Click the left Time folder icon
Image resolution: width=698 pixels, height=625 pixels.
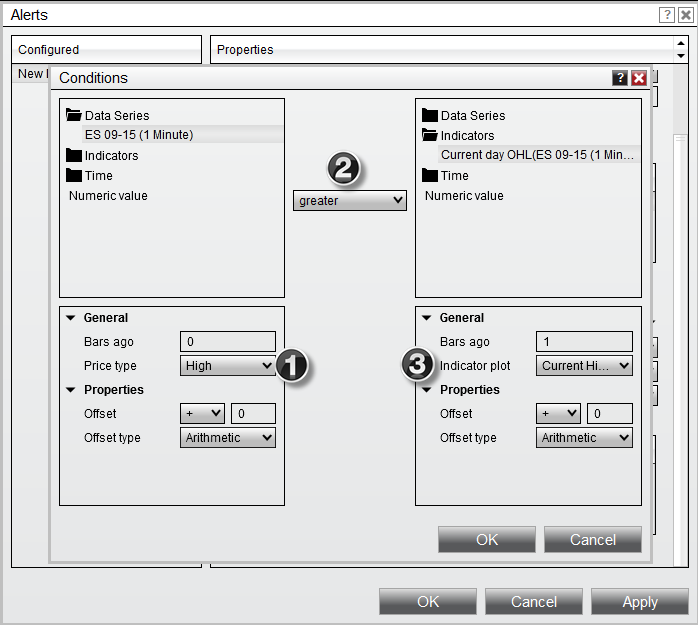pos(73,176)
